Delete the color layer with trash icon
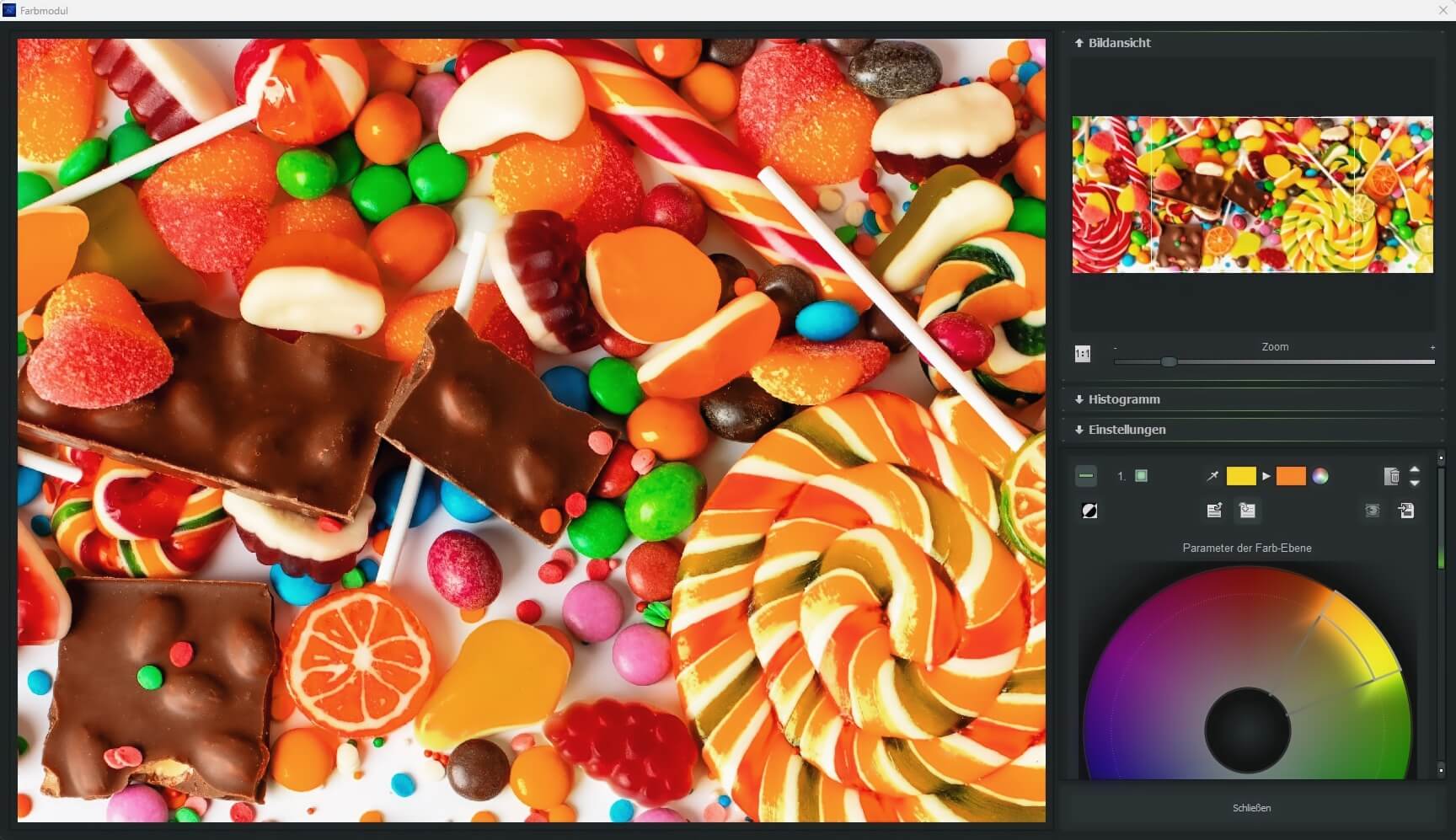This screenshot has width=1456, height=840. pyautogui.click(x=1391, y=477)
